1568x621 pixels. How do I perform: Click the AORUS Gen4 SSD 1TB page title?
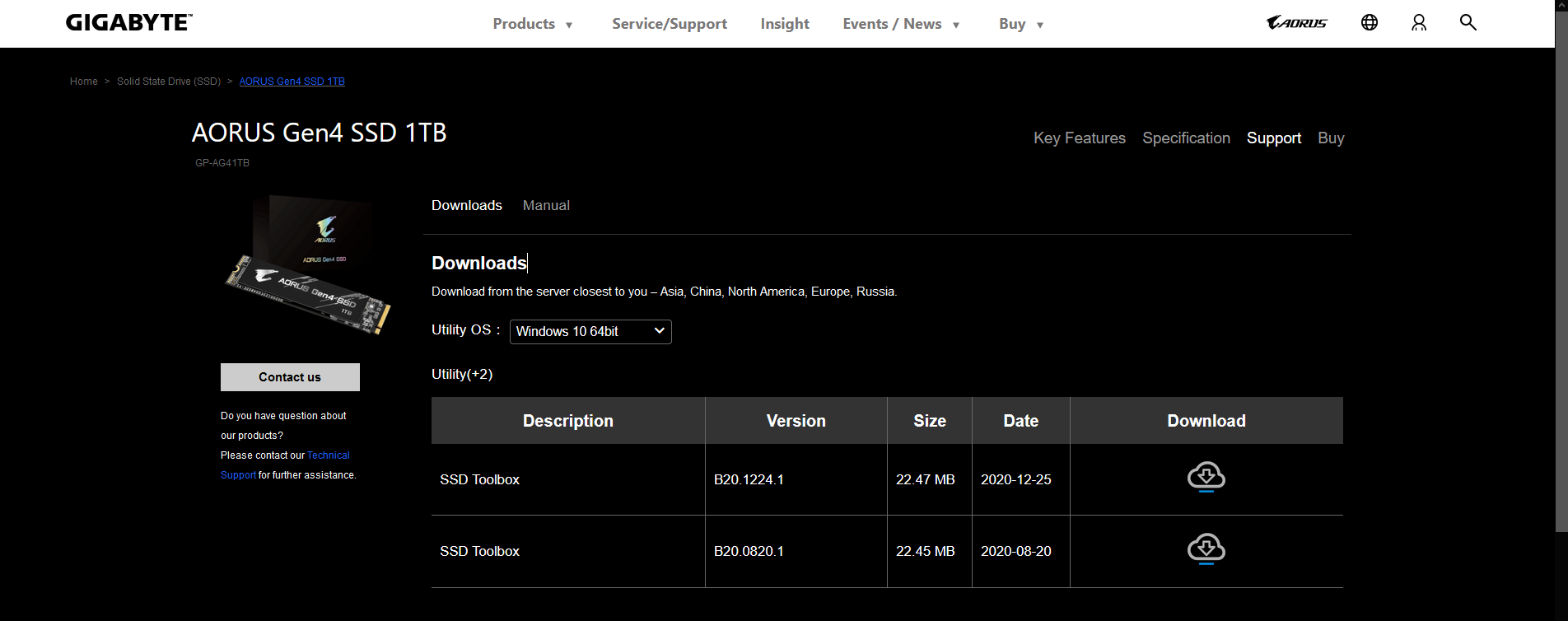tap(320, 133)
